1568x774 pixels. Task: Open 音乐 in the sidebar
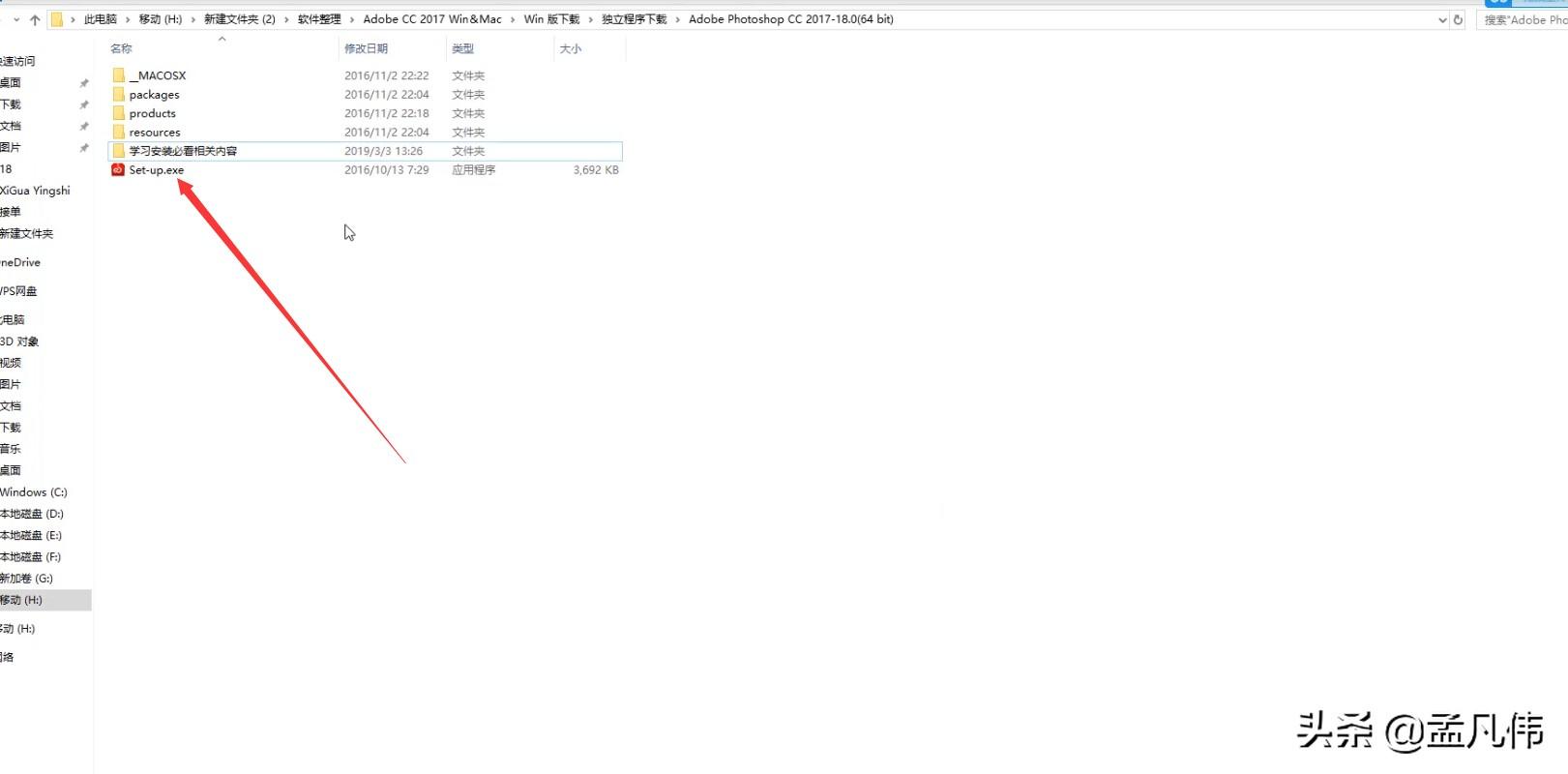coord(11,449)
